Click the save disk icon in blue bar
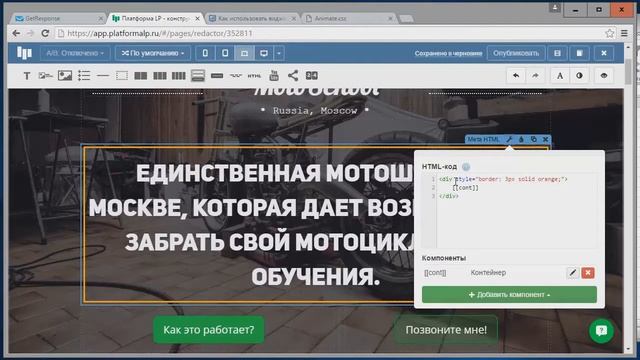 pyautogui.click(x=557, y=53)
